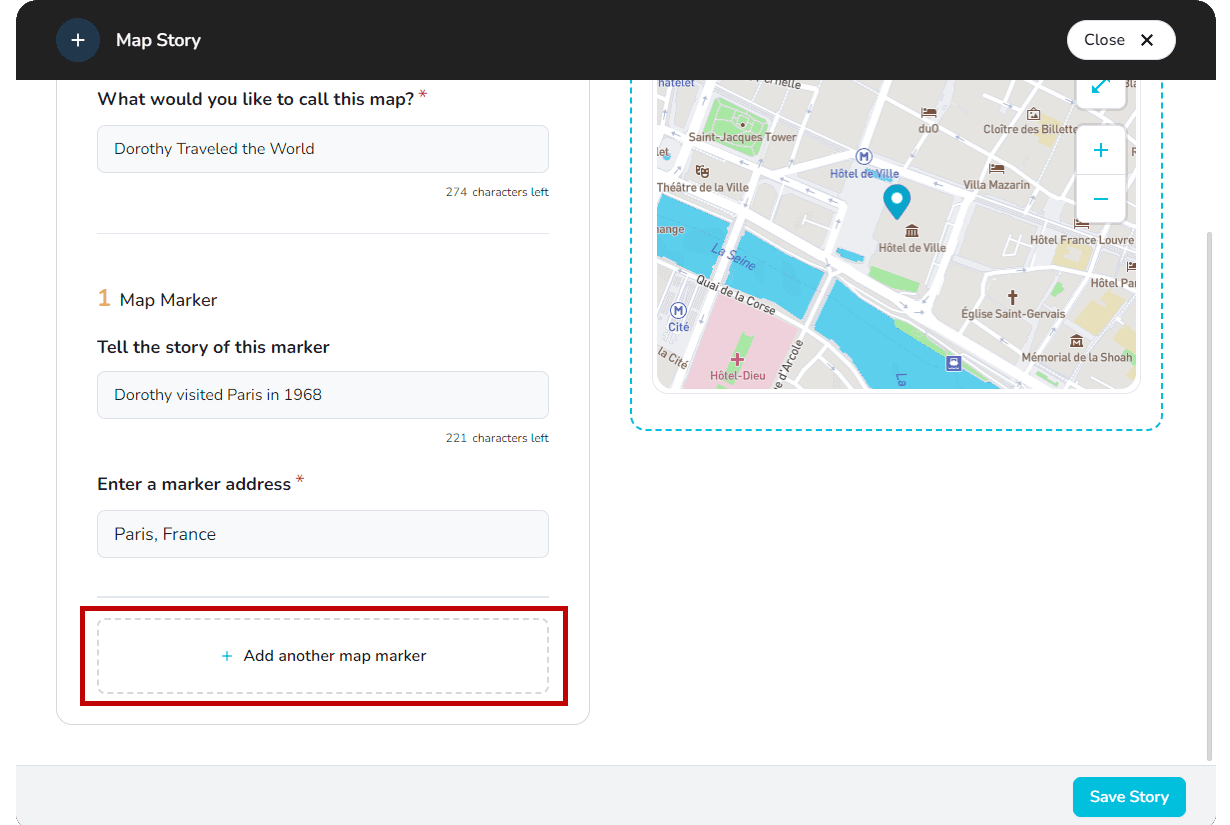Zoom in on the map
Screen dimensions: 1230x825
coord(1101,151)
